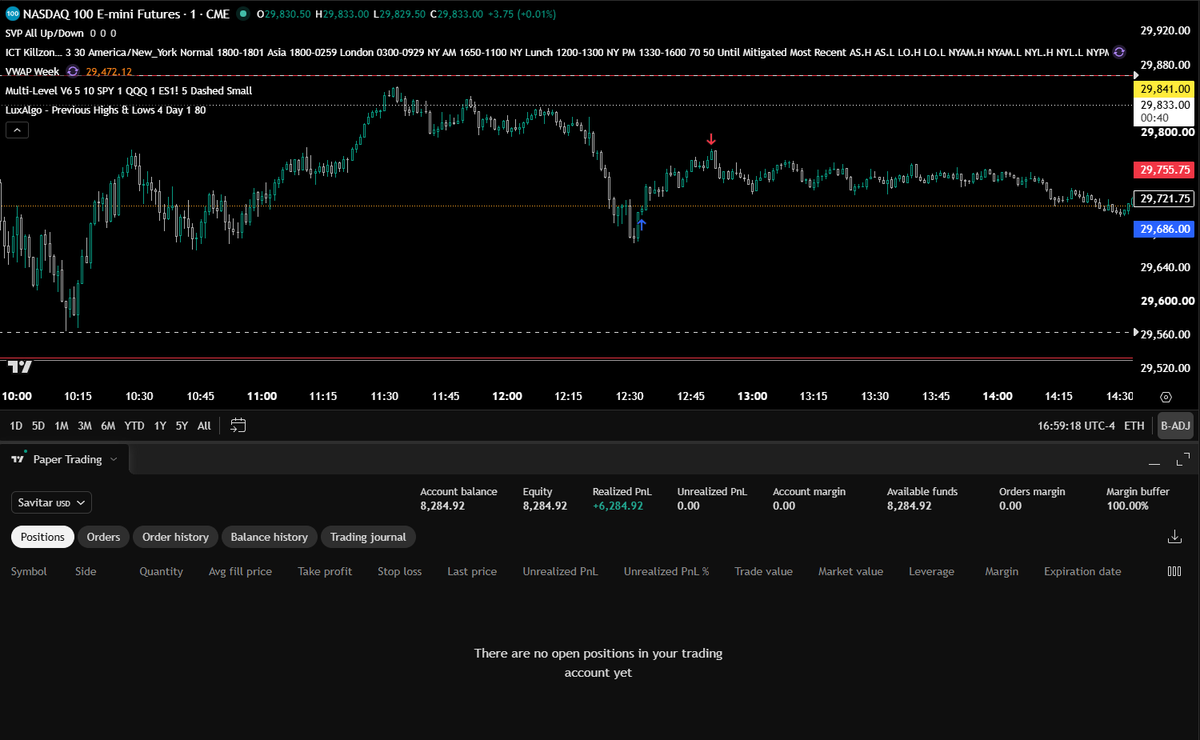Screen dimensions: 1200x740
Task: Sort positions by the Symbol column
Action: (29, 572)
